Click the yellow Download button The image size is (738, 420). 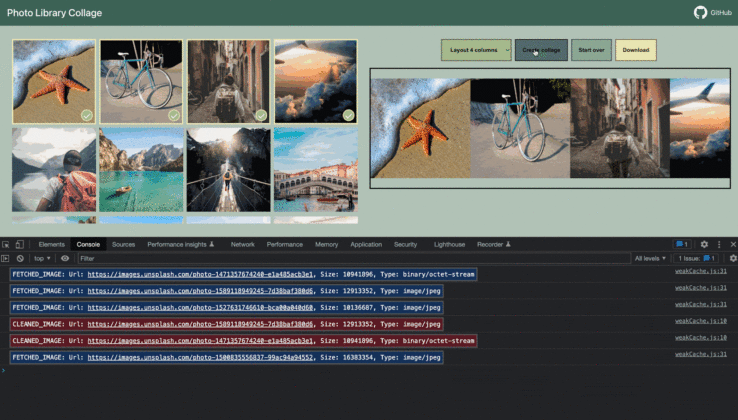pyautogui.click(x=635, y=50)
